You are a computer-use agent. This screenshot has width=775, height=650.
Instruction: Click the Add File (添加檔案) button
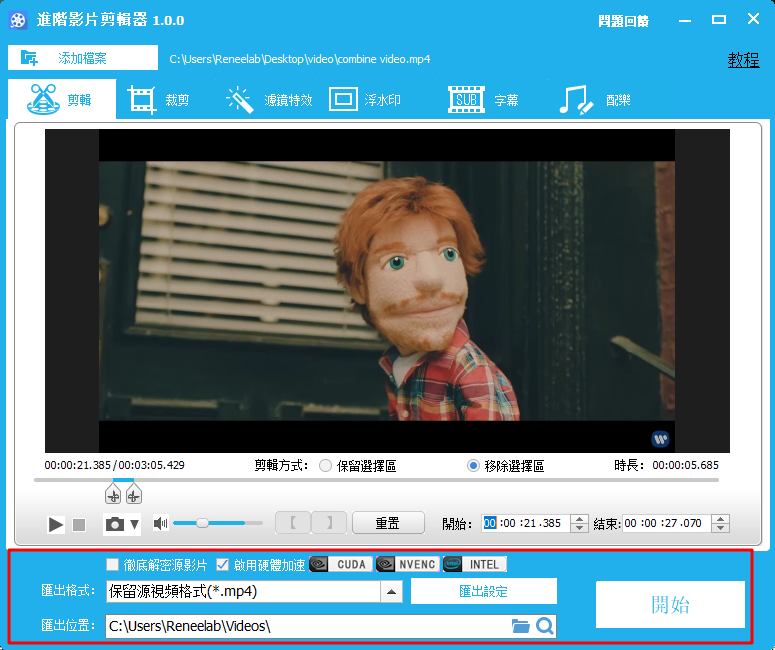[x=83, y=58]
